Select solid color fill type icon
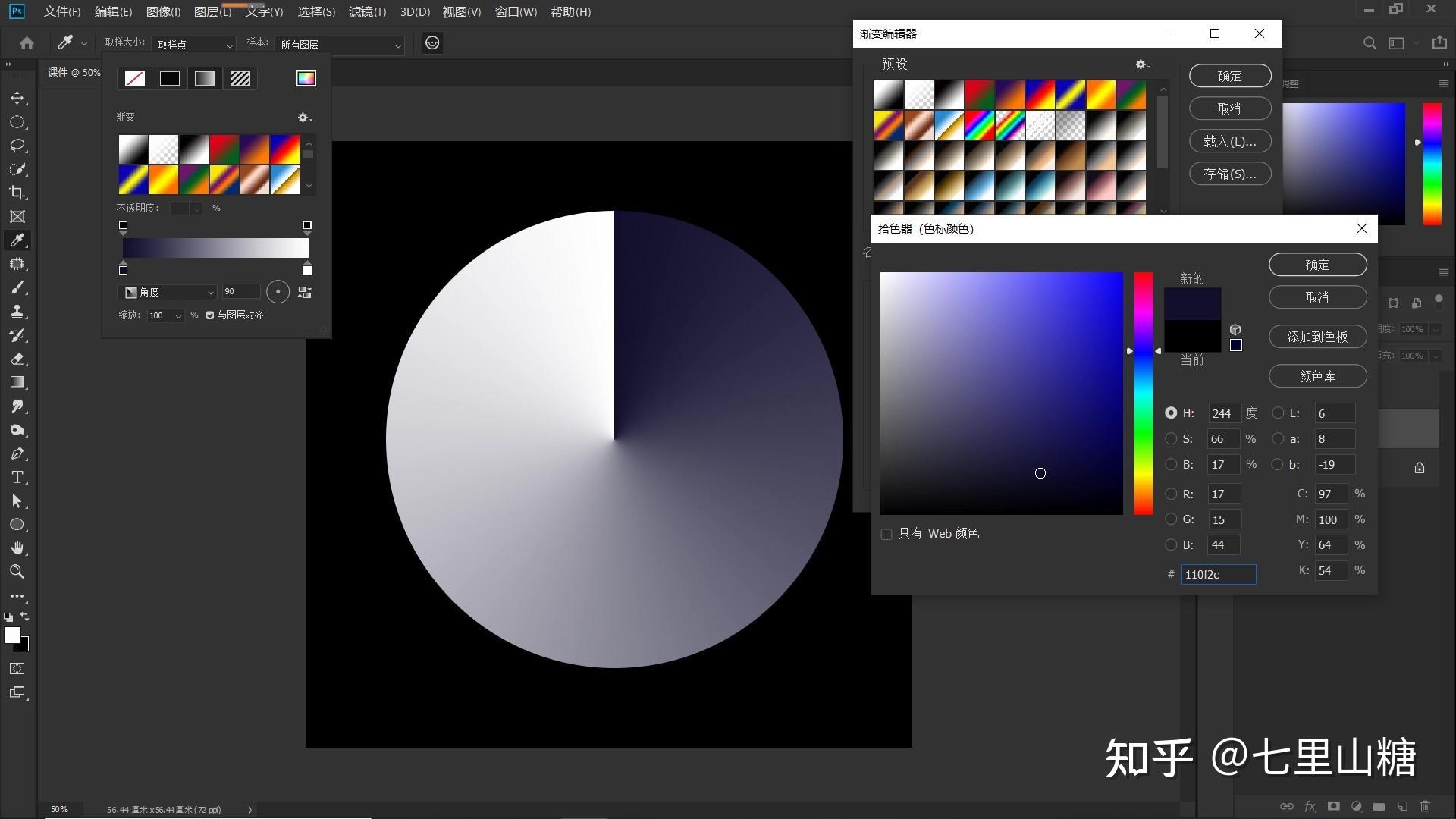The width and height of the screenshot is (1456, 819). [x=170, y=79]
